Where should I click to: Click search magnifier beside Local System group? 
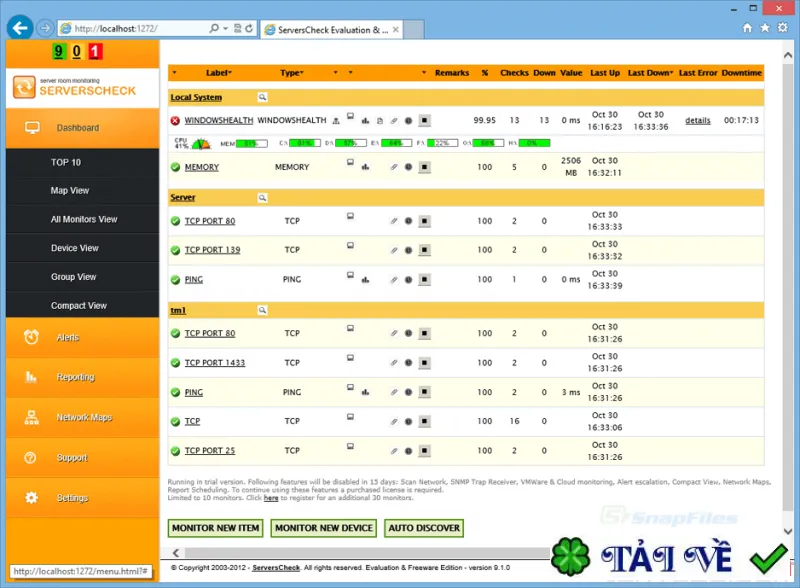point(262,97)
